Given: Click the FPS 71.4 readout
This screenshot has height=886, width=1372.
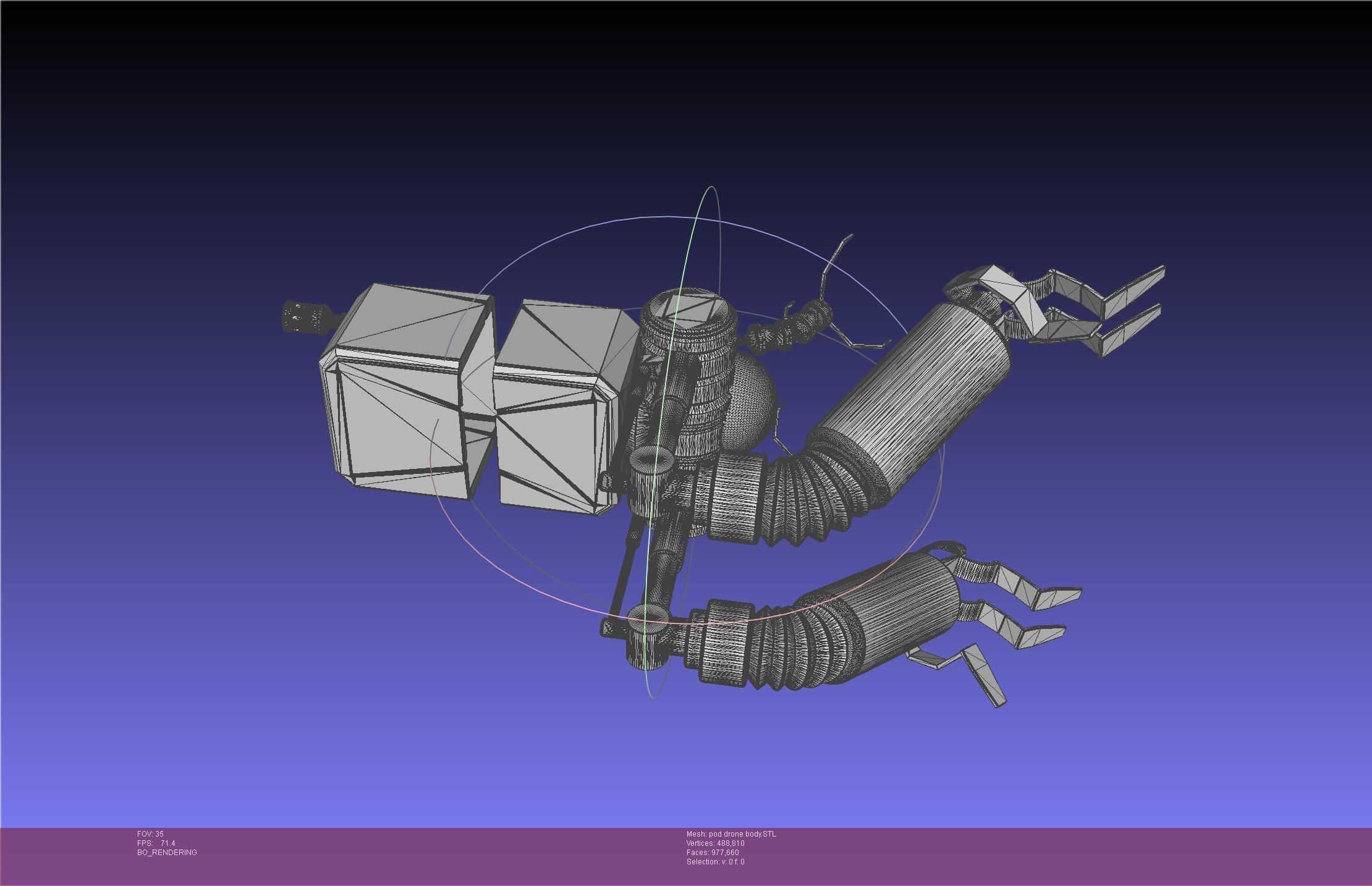Looking at the screenshot, I should [x=156, y=843].
